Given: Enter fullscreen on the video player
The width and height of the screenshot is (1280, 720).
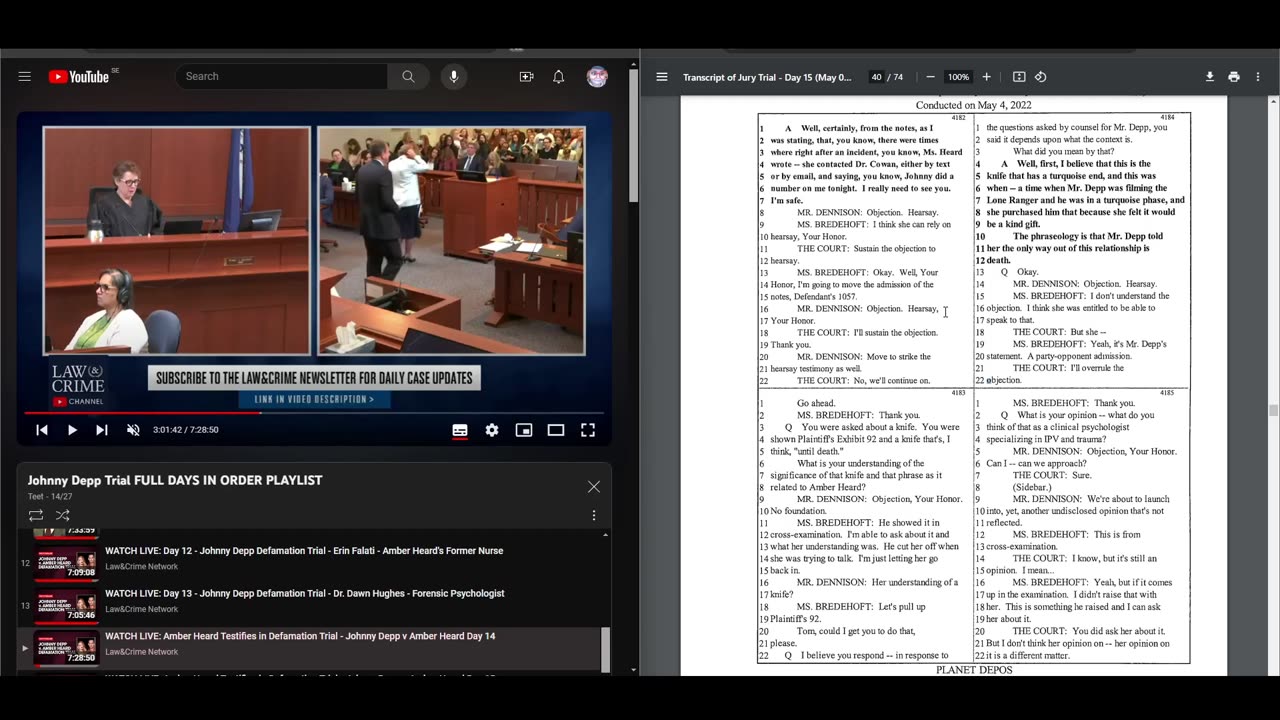Looking at the screenshot, I should pyautogui.click(x=588, y=430).
